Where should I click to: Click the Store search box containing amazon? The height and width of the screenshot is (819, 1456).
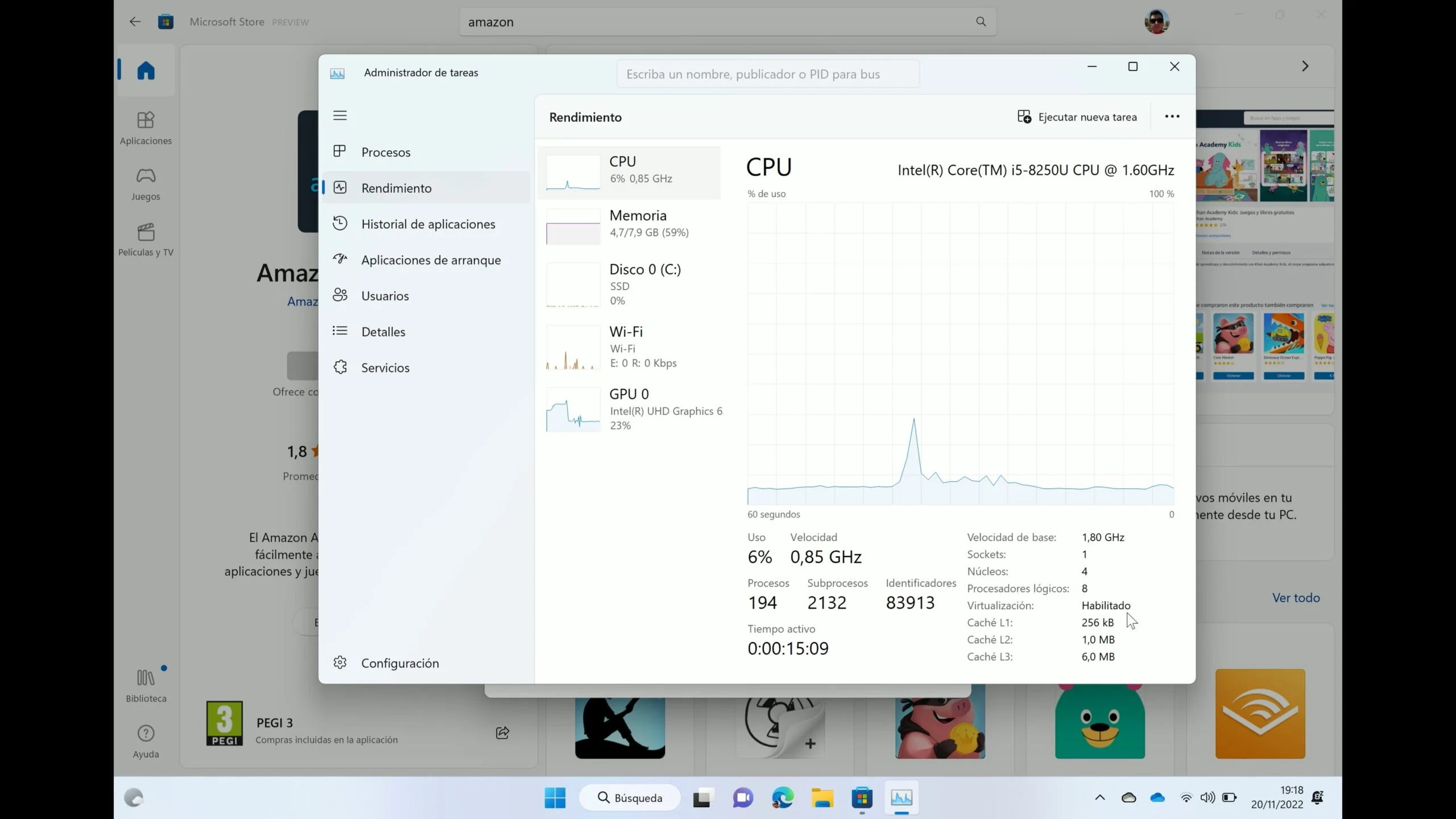pyautogui.click(x=728, y=22)
